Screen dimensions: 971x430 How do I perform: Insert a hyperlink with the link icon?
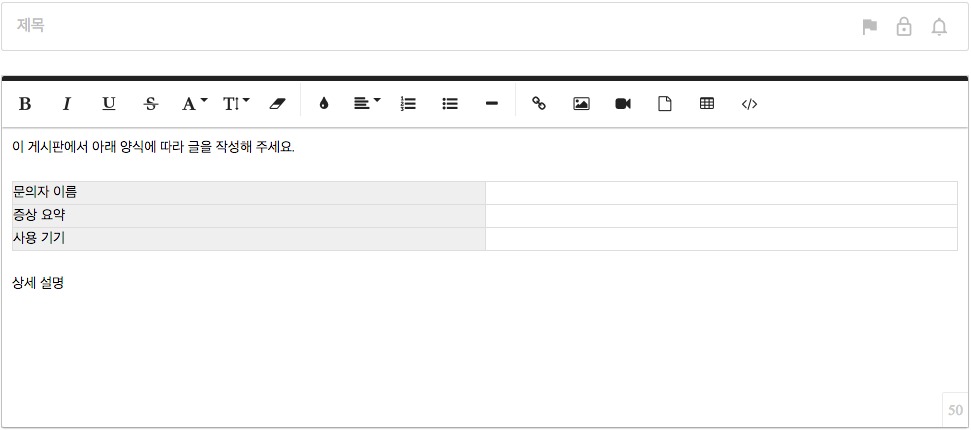coord(539,104)
